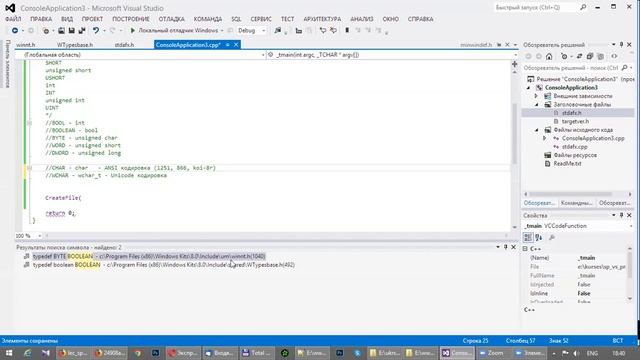Close the ConsoleApplication3.cpp tab

(236, 45)
